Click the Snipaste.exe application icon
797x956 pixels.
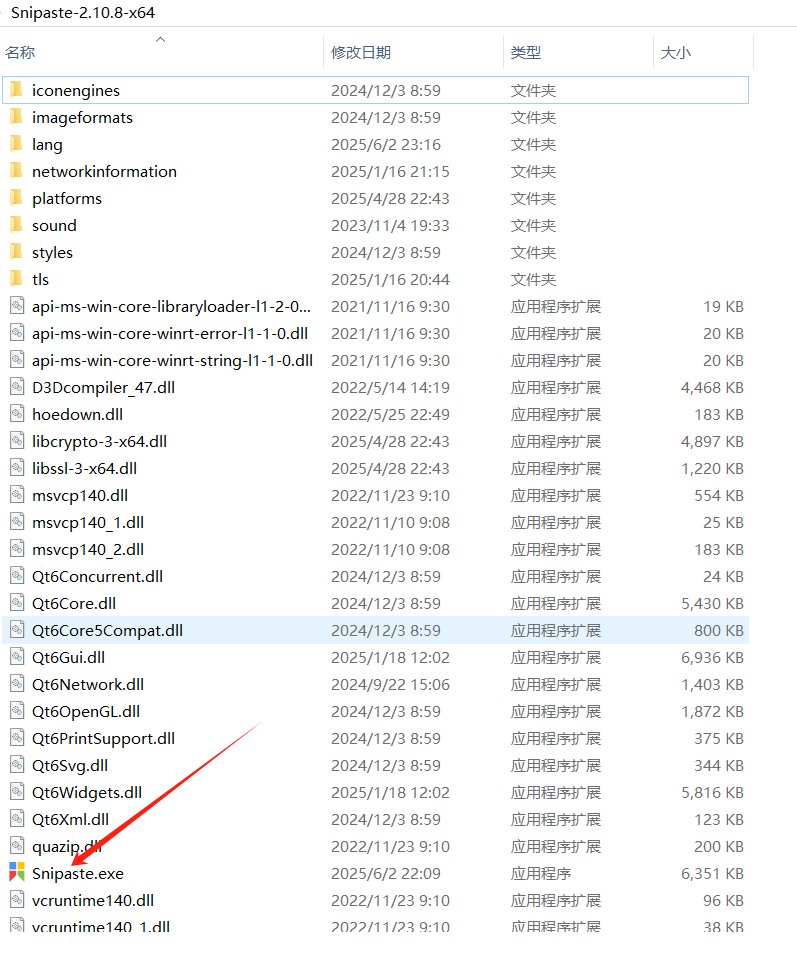pos(17,873)
